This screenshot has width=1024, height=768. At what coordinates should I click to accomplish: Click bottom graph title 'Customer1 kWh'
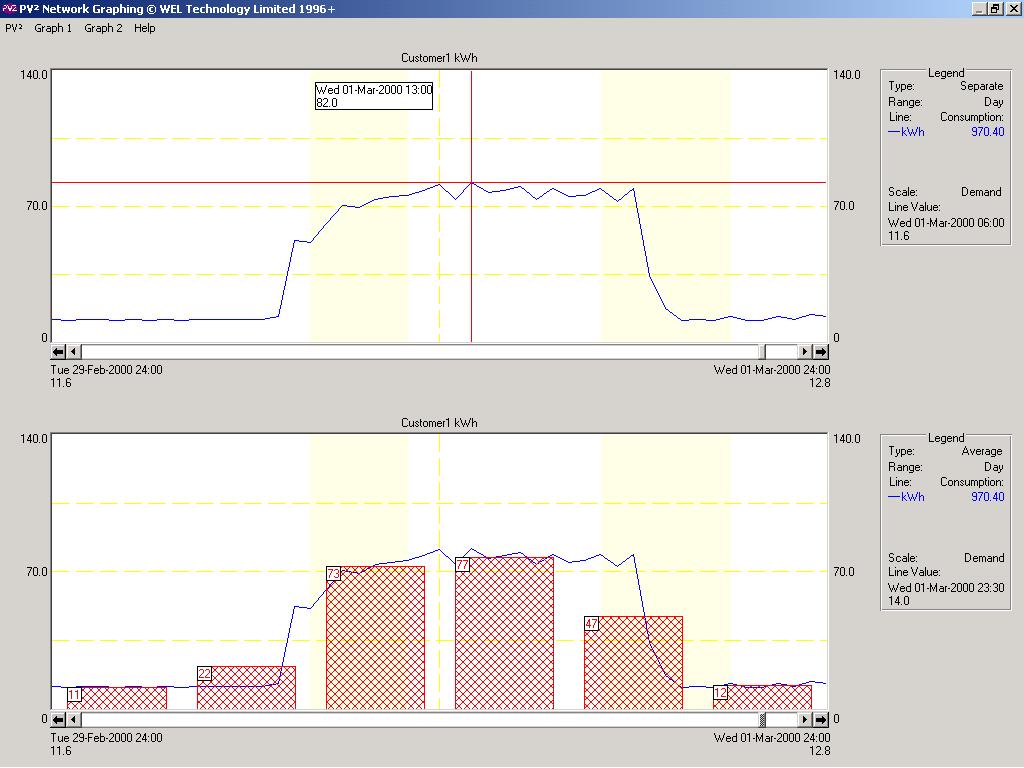click(439, 423)
